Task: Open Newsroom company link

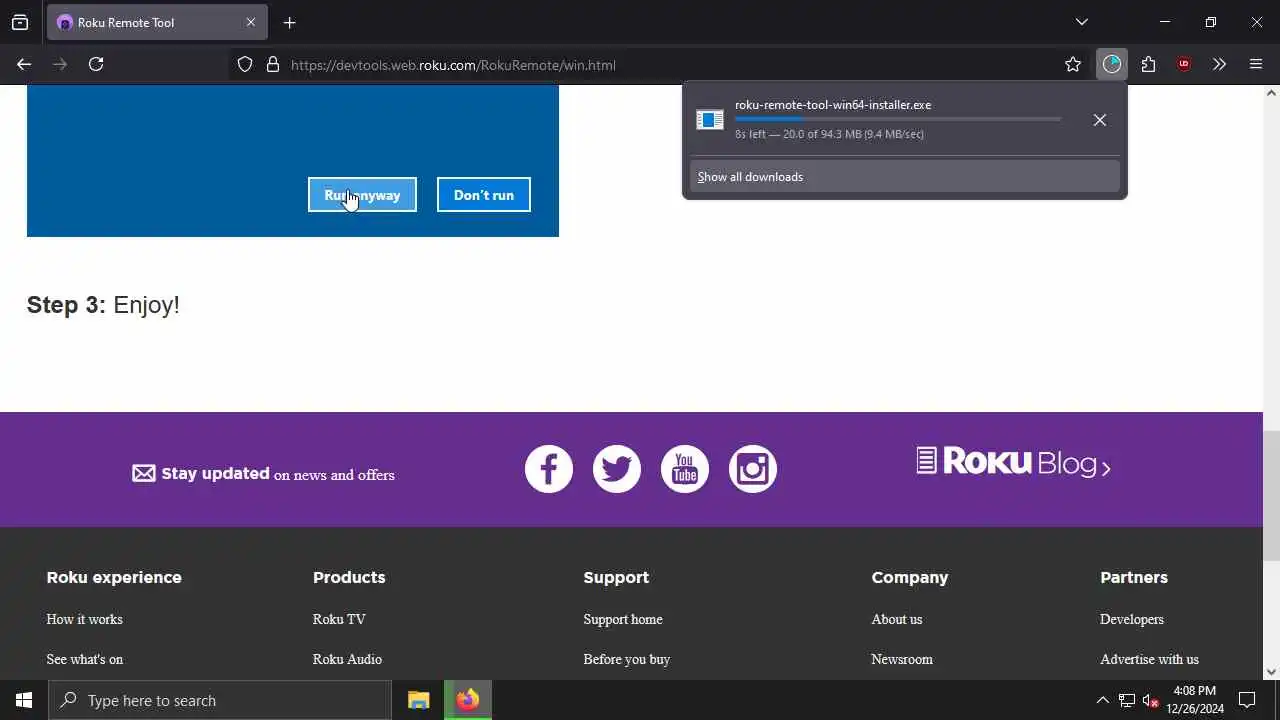Action: [902, 659]
